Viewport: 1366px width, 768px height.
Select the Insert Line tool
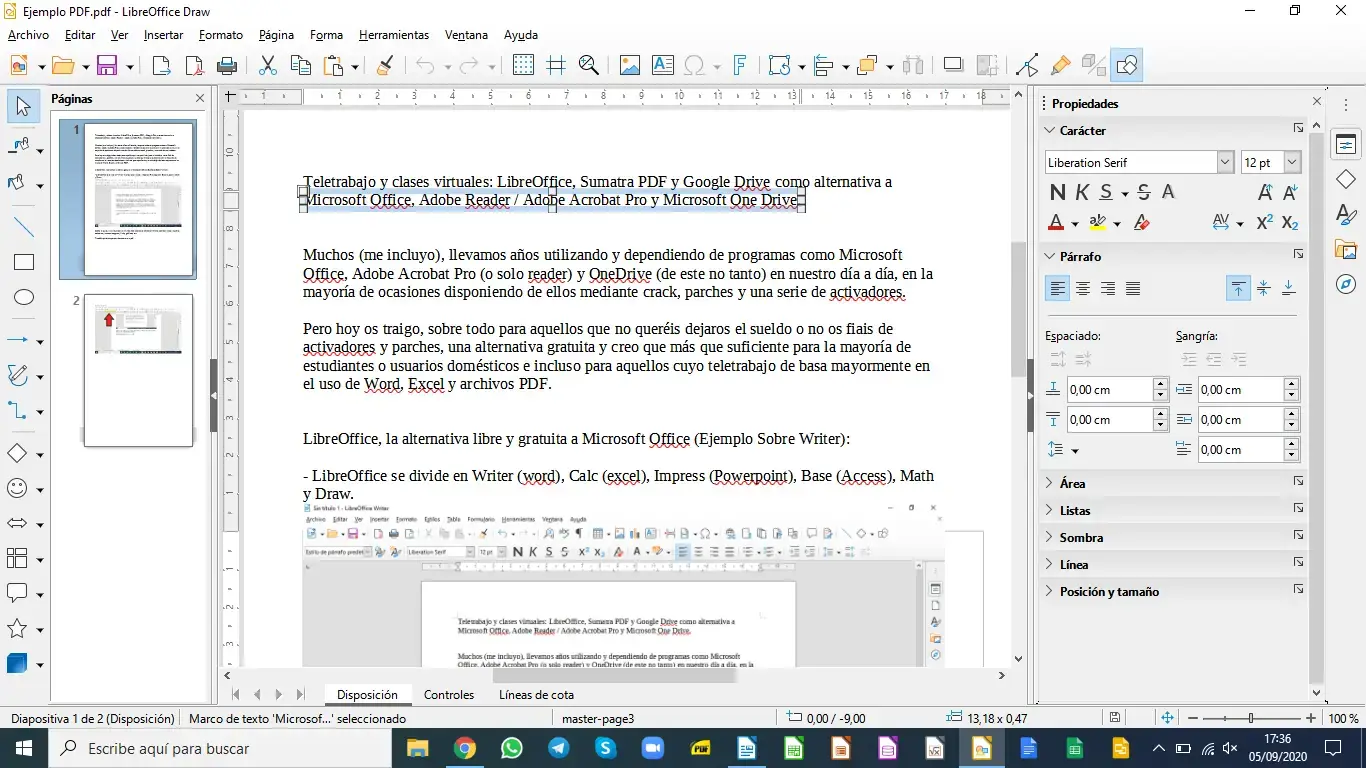pos(24,226)
